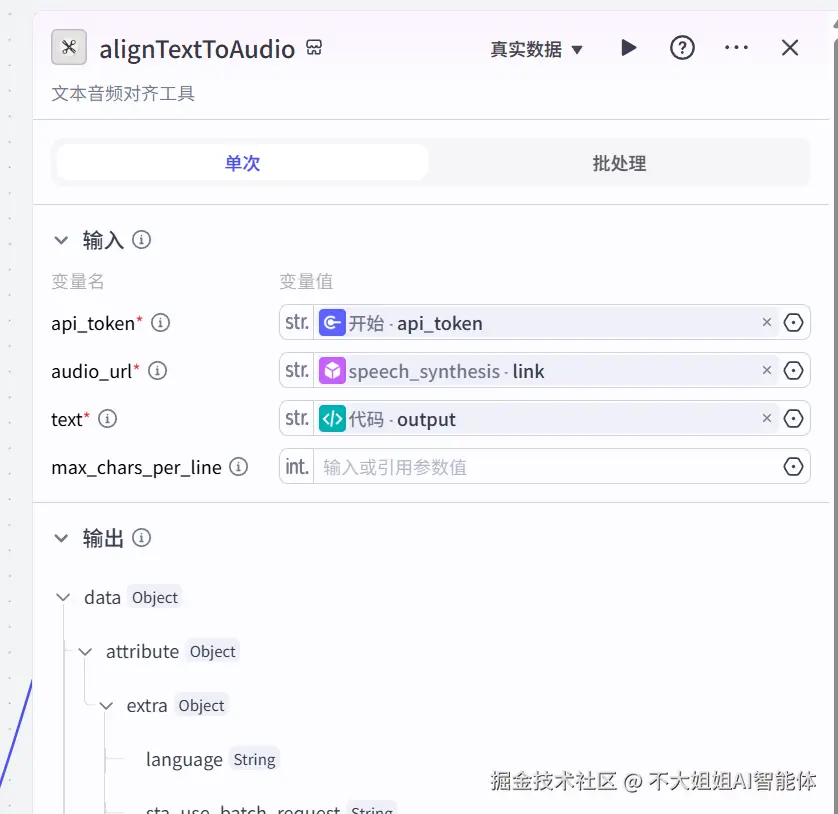Click the info icon beside 输出 heading

click(x=141, y=537)
